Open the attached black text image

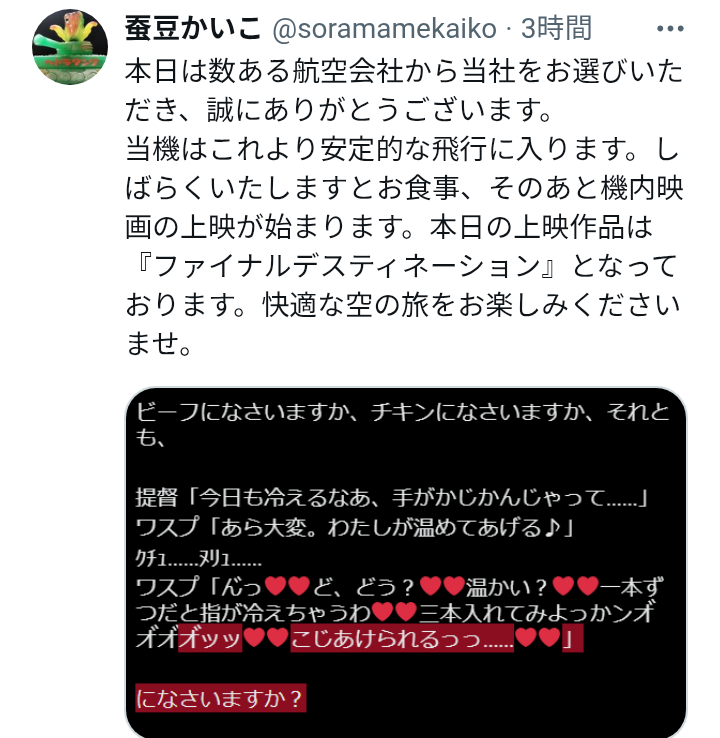pos(406,562)
